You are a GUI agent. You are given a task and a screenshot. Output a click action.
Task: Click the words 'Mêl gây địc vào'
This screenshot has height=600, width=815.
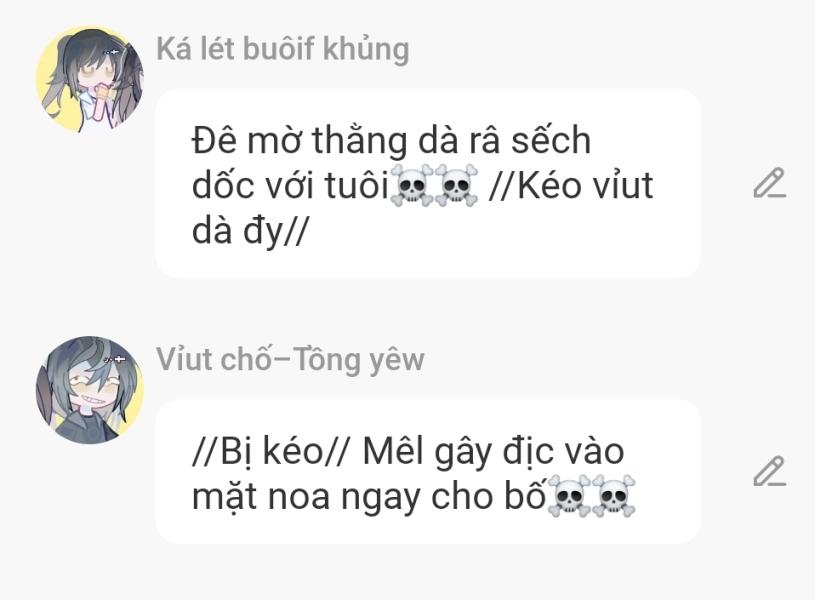[493, 451]
